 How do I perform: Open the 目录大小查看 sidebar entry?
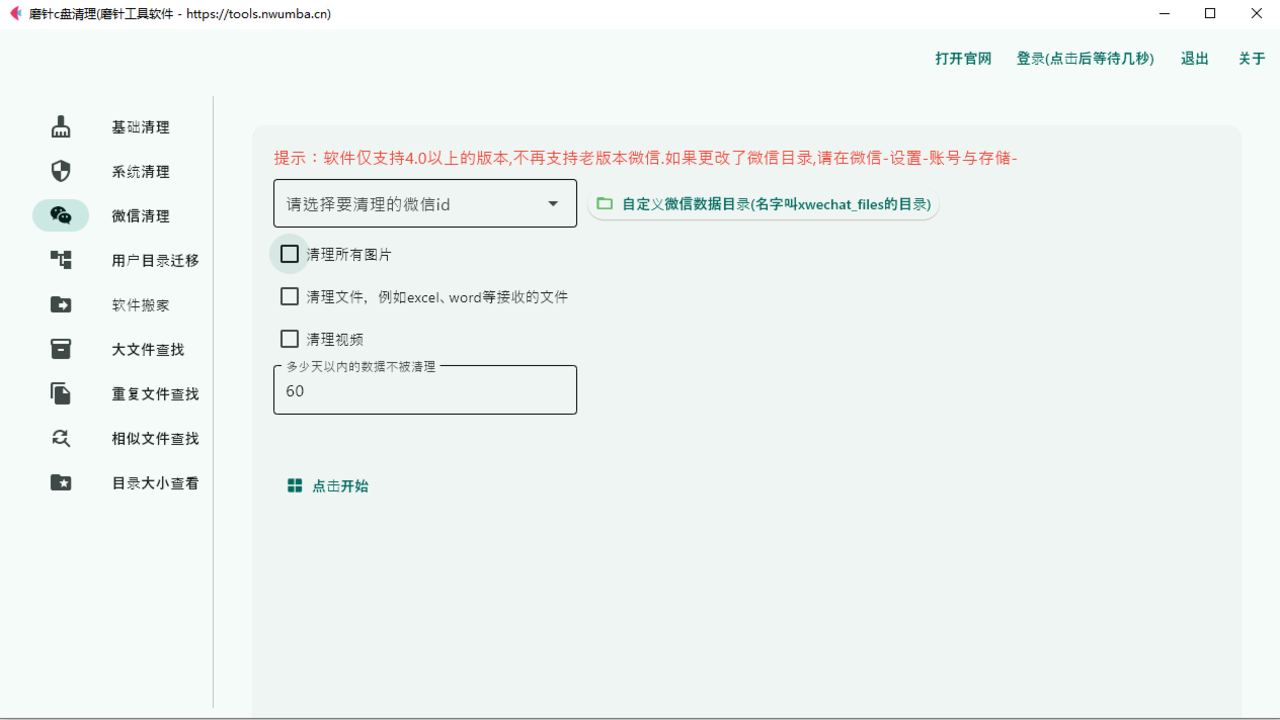156,482
